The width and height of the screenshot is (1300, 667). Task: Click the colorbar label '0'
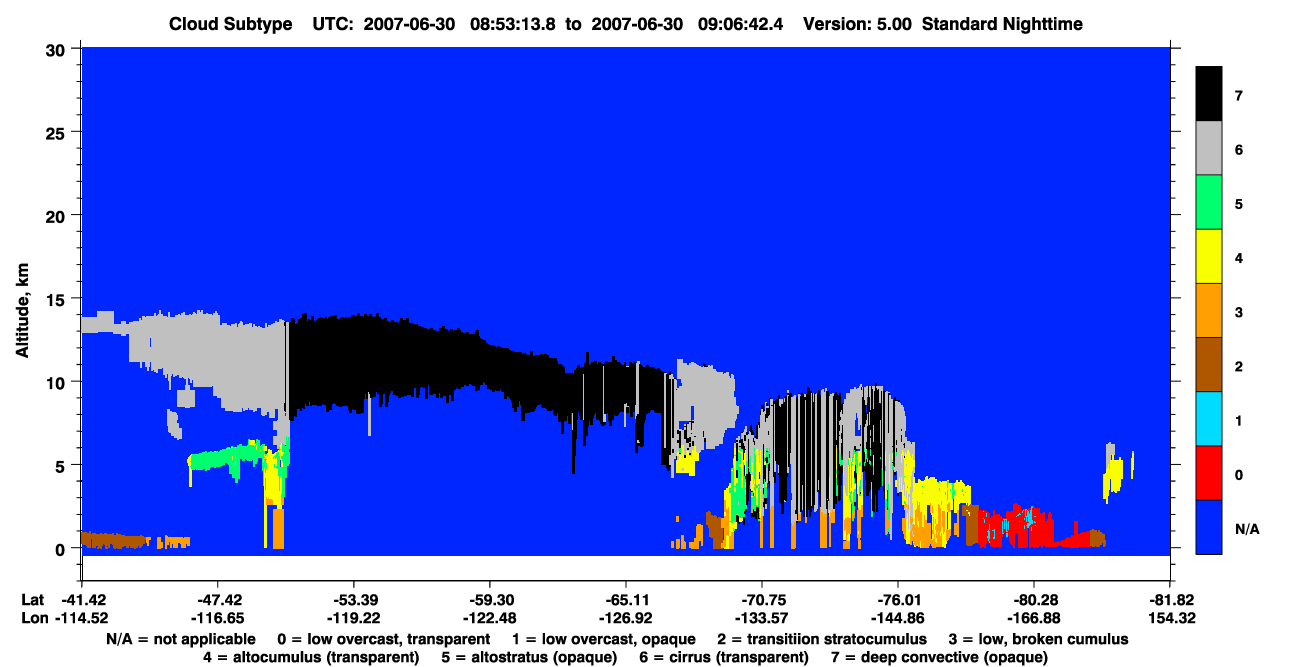click(x=1238, y=474)
